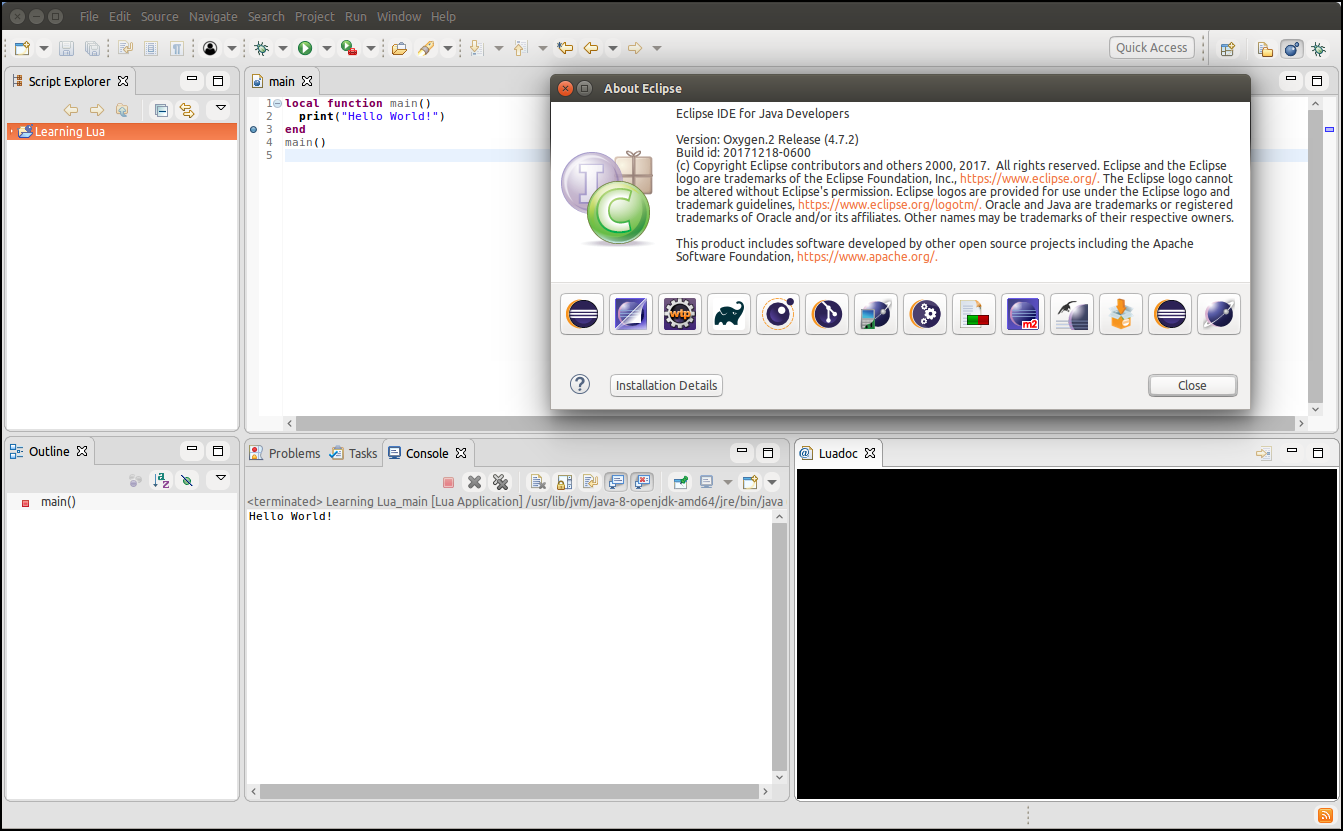Click the Gradle elephant icon in About dialog

[729, 314]
